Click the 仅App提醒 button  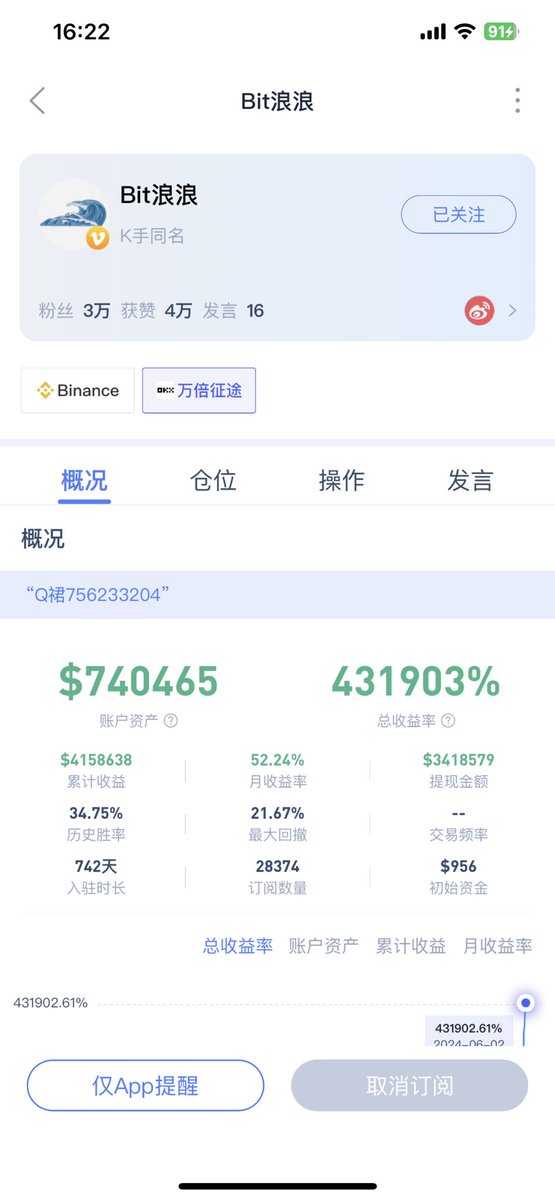pos(145,1086)
